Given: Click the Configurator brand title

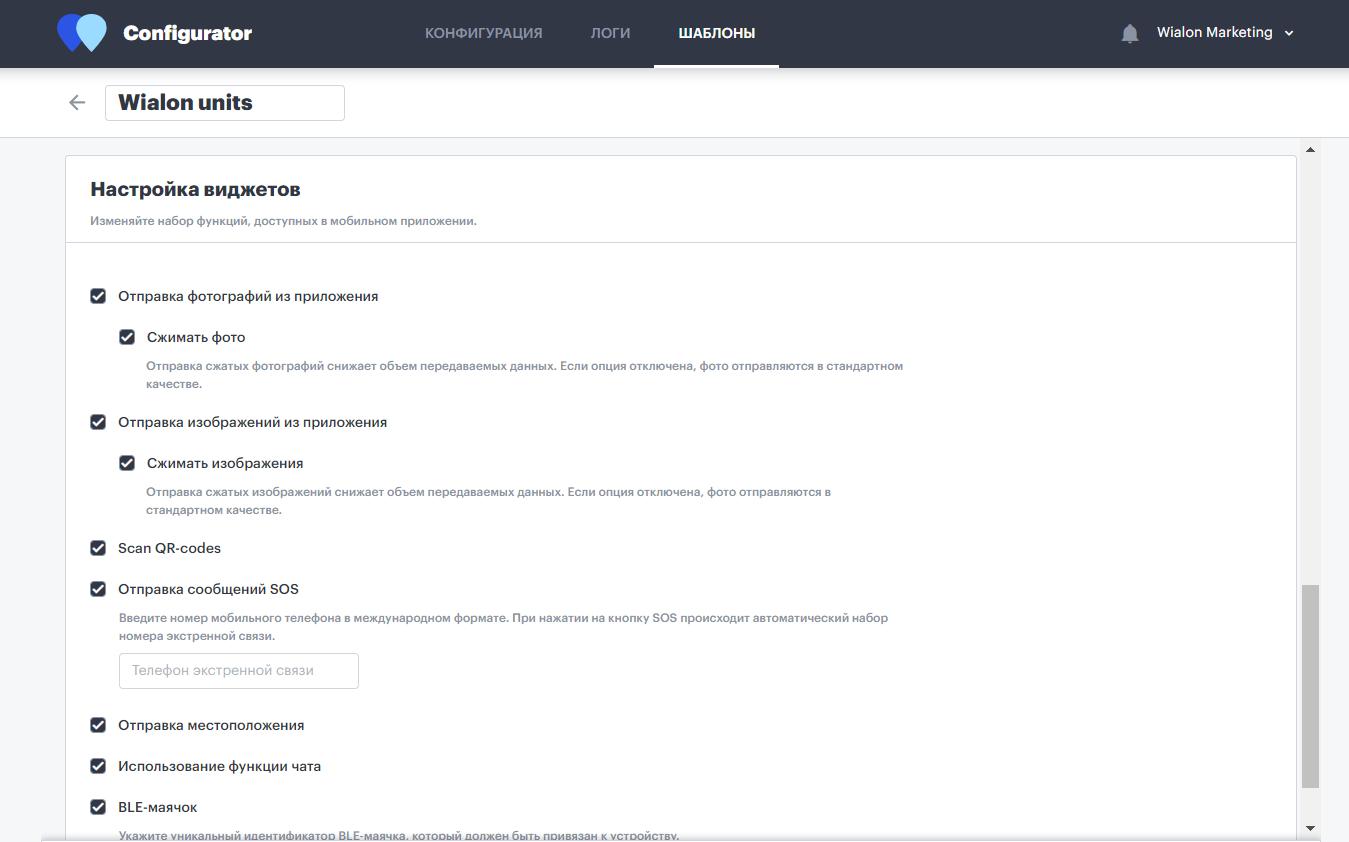Looking at the screenshot, I should click(x=188, y=33).
